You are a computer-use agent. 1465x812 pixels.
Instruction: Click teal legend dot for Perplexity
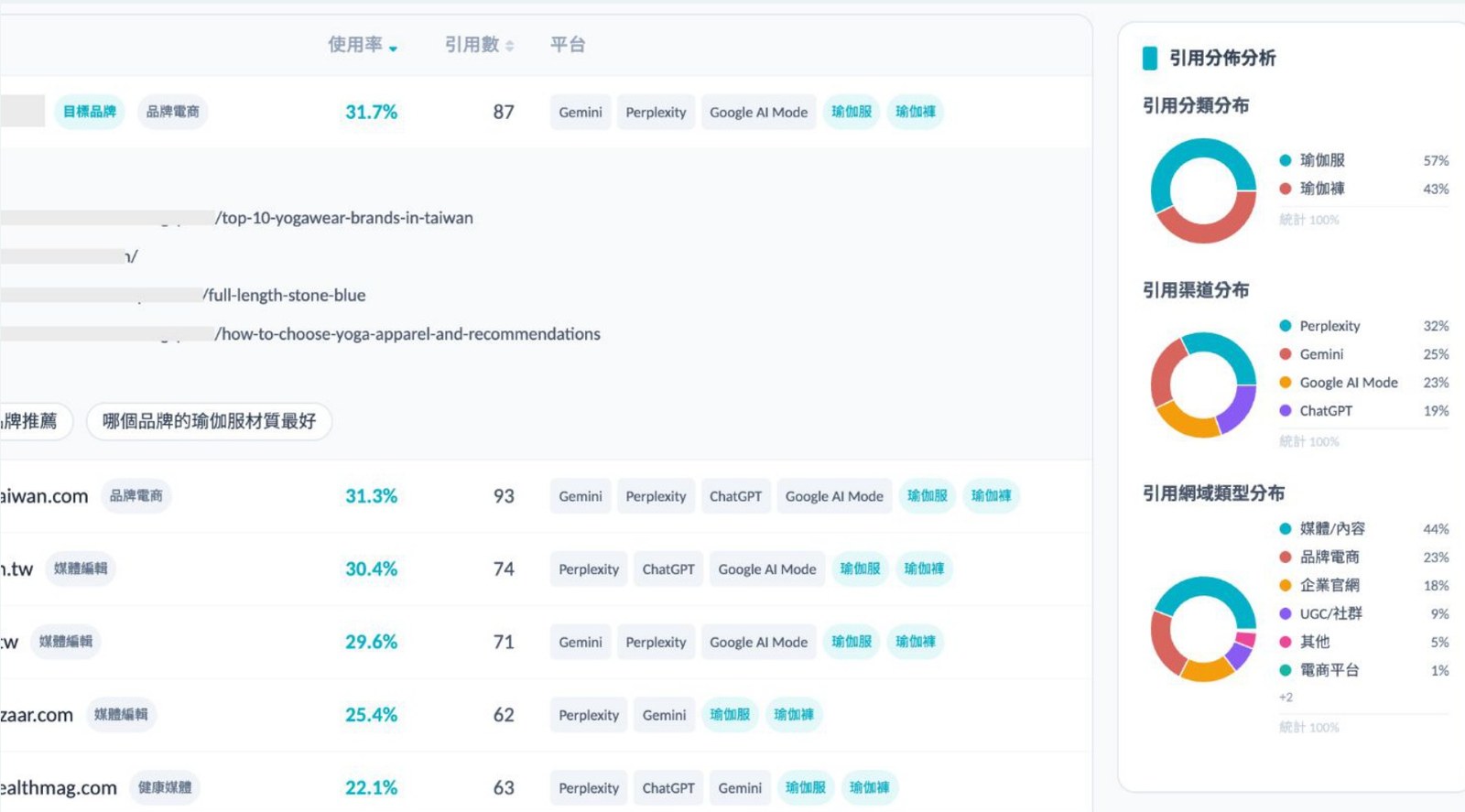tap(1286, 326)
